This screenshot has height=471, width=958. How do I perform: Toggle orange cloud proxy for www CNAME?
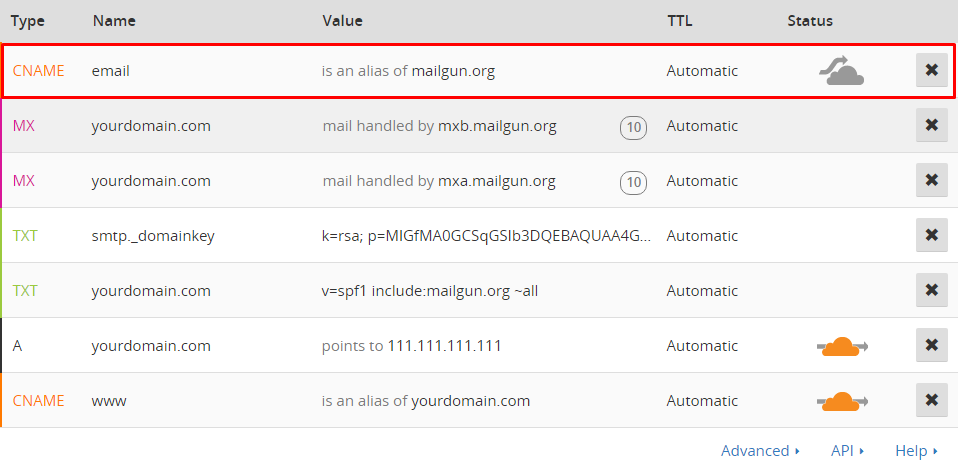pos(842,401)
